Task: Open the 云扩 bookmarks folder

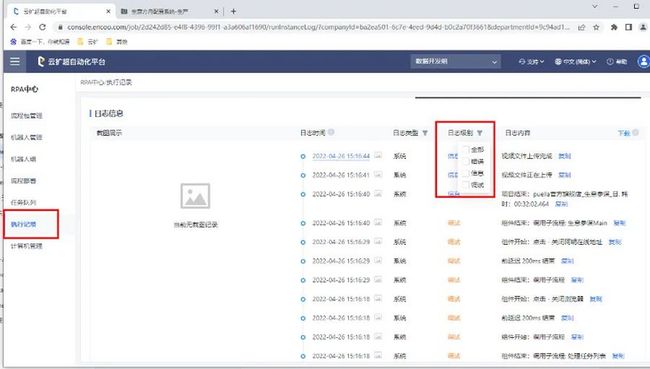Action: point(88,42)
